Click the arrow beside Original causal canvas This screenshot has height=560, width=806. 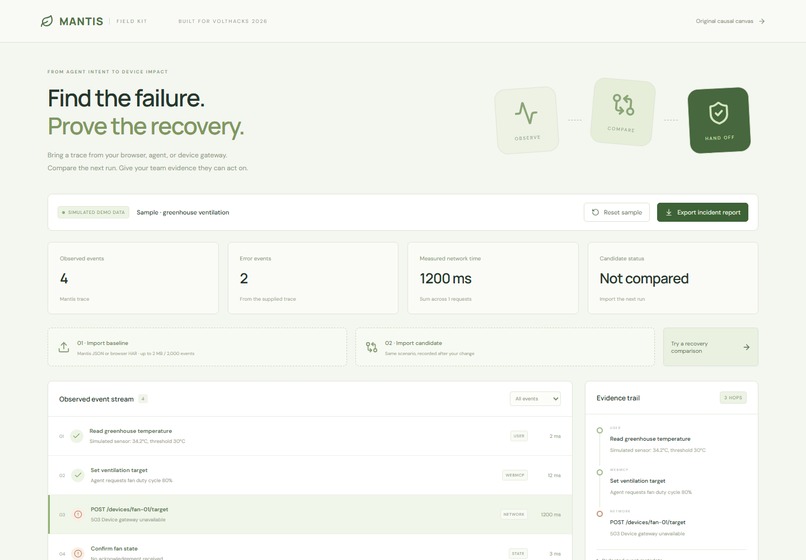762,21
